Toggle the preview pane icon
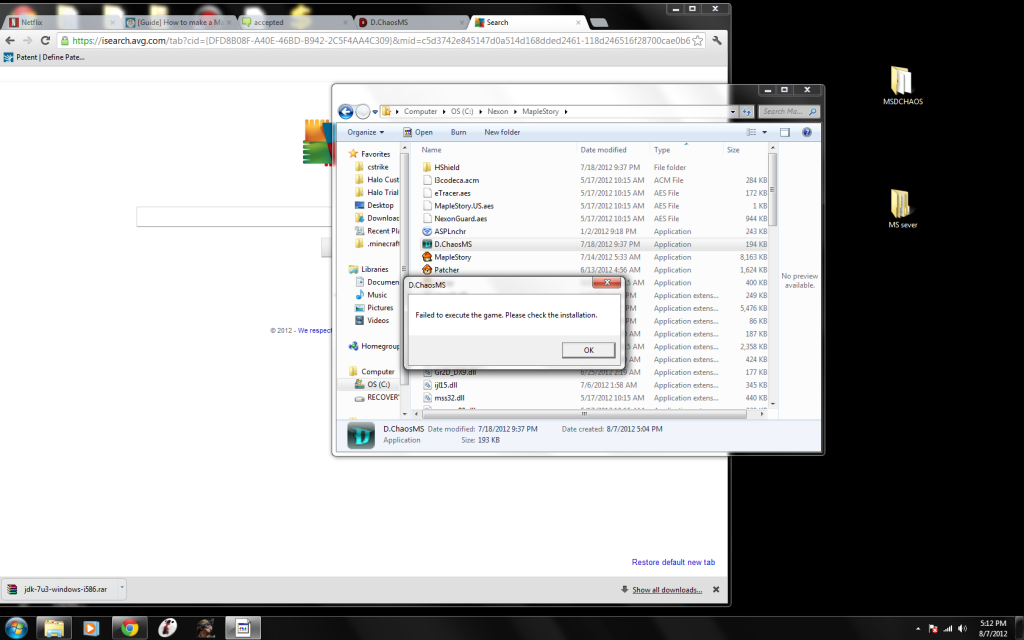Screen dimensions: 1024x640 [785, 132]
